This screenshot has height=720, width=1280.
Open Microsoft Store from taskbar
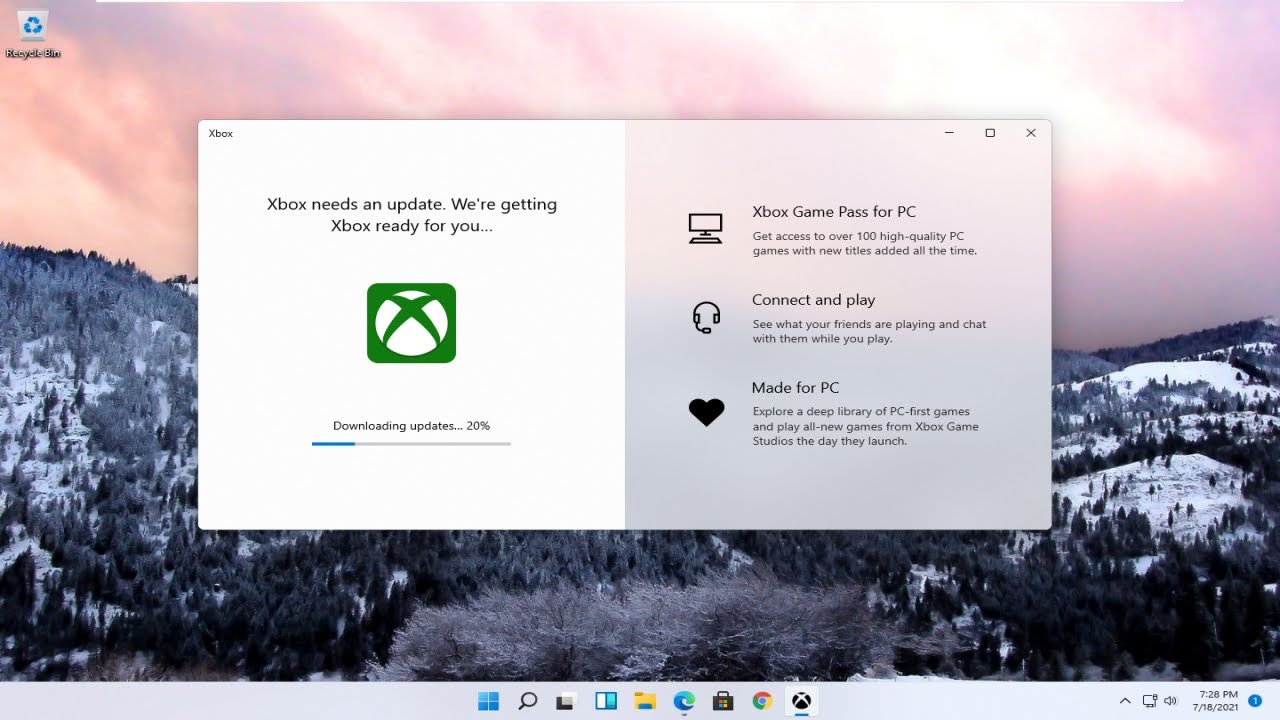723,701
